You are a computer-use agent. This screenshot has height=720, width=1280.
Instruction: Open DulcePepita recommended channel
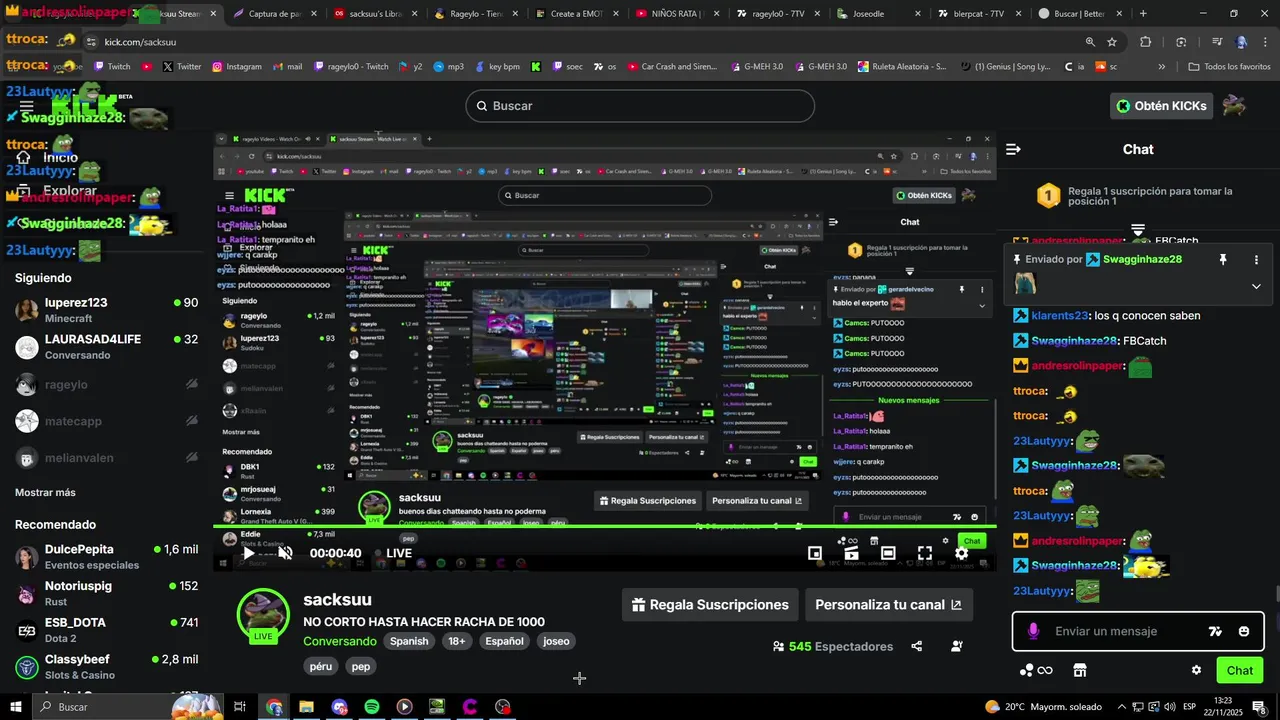(x=105, y=557)
